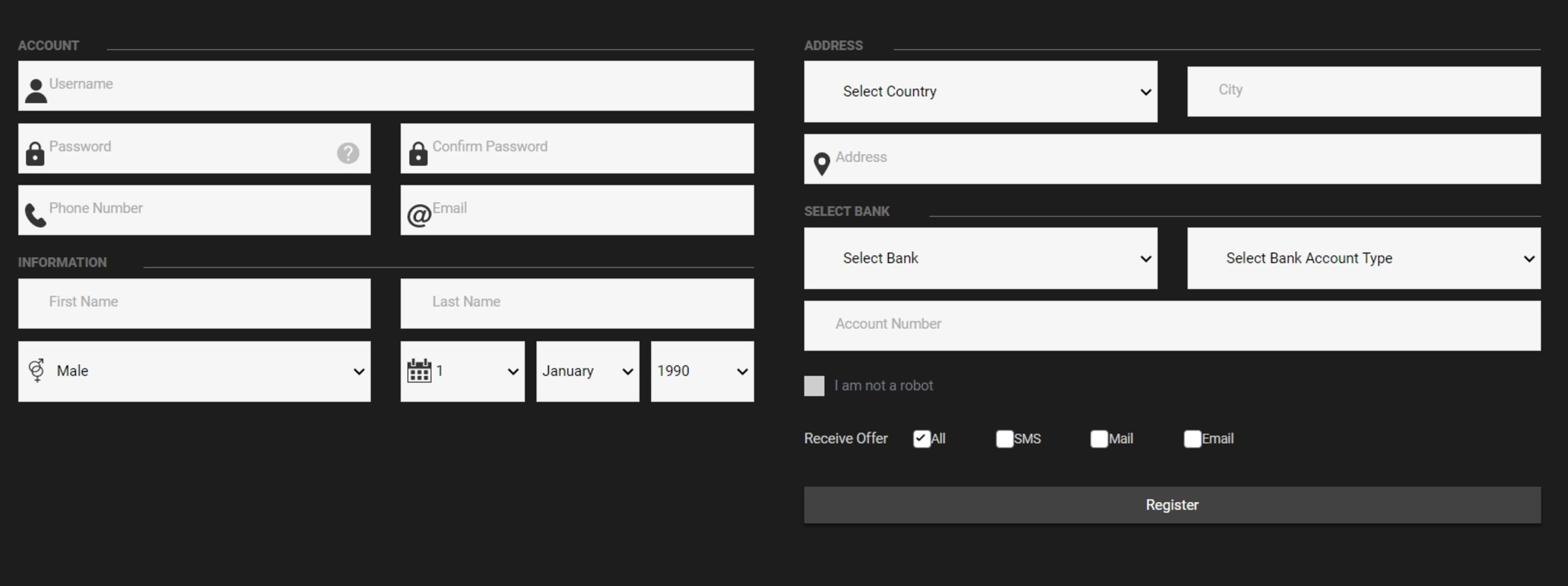Click the email at-sign icon
The height and width of the screenshot is (586, 1568).
coord(418,211)
